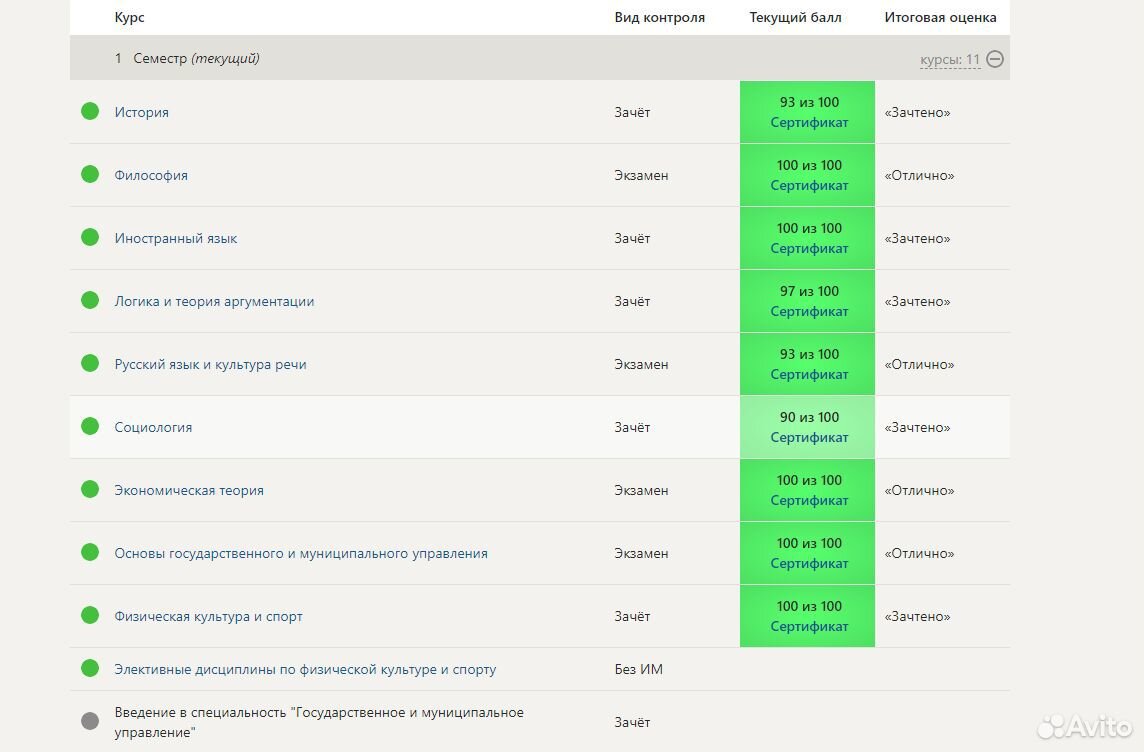
Task: Open the Логика и теория аргументации course
Action: pos(214,301)
